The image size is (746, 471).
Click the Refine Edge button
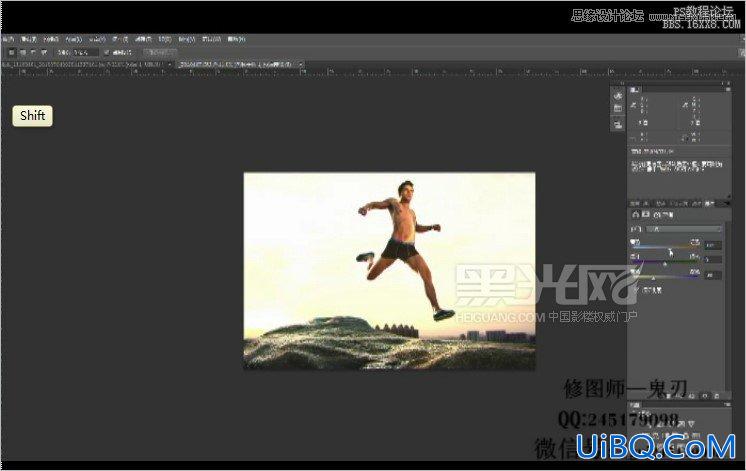pyautogui.click(x=160, y=52)
